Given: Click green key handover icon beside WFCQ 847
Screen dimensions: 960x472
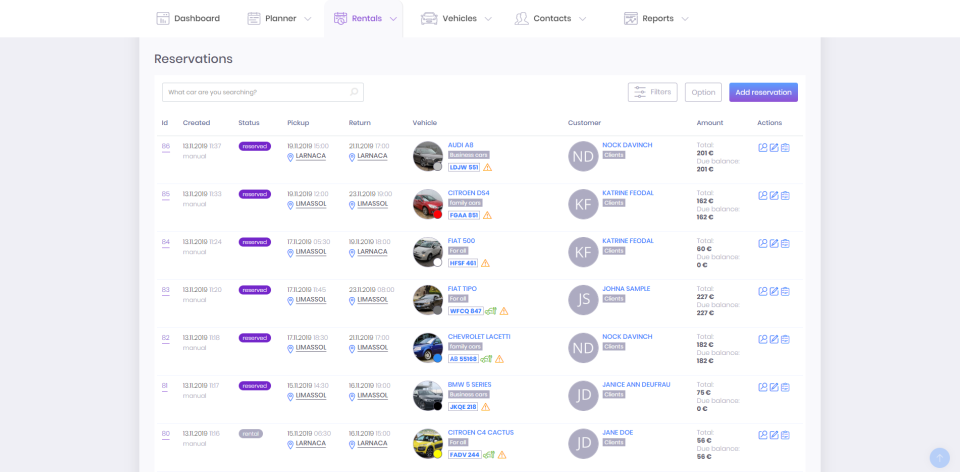Looking at the screenshot, I should (491, 311).
